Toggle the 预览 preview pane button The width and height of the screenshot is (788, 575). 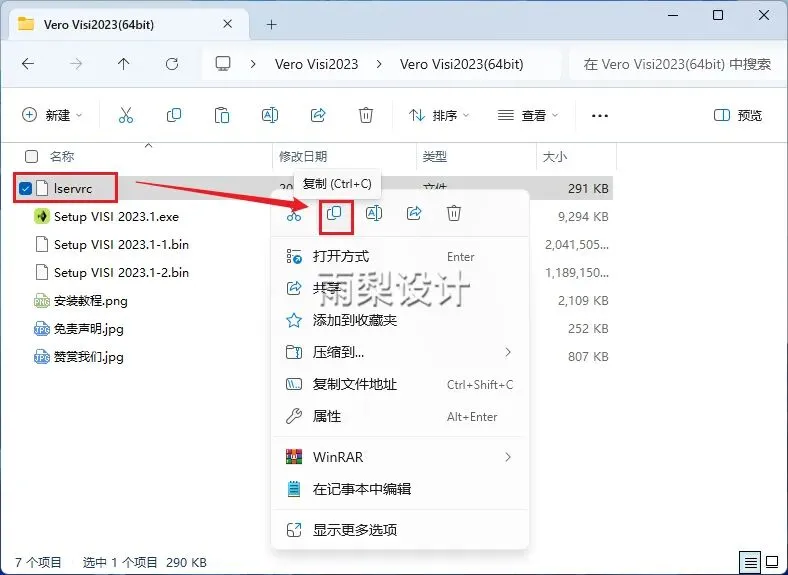click(x=738, y=116)
